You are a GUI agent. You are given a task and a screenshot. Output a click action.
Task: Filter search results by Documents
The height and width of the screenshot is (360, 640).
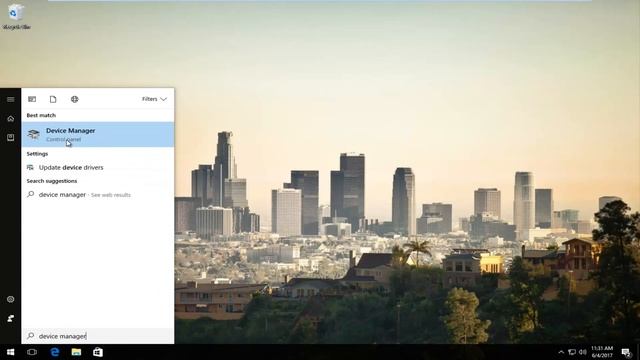click(x=53, y=99)
